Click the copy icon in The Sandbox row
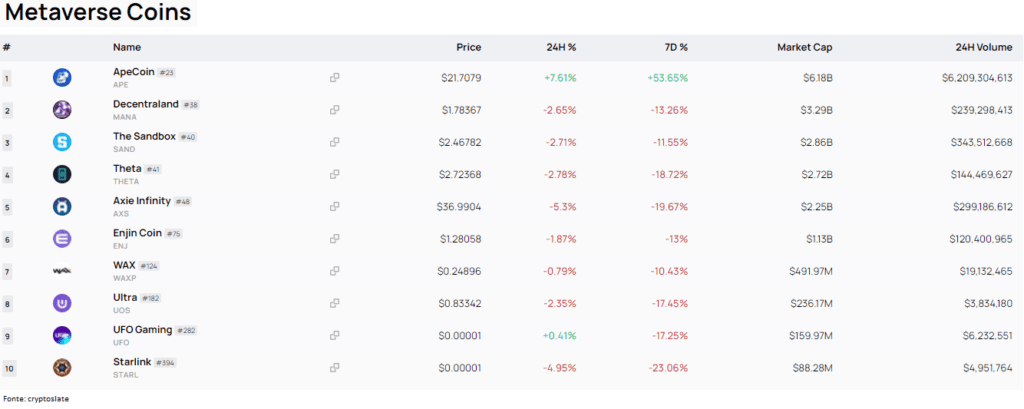The height and width of the screenshot is (409, 1024). point(334,142)
